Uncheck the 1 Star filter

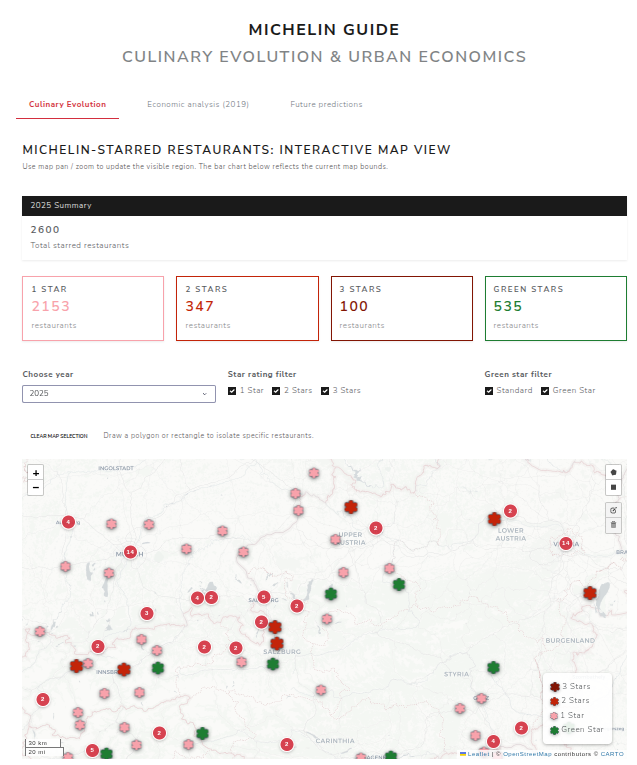click(232, 391)
